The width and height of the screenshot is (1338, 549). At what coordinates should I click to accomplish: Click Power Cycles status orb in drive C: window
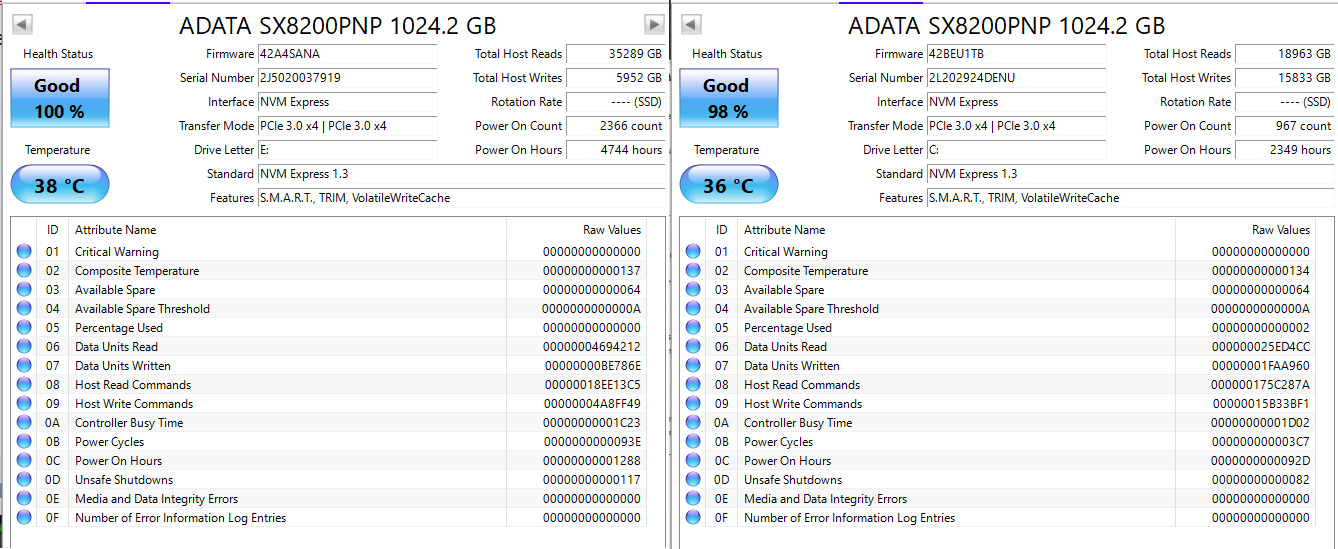tap(693, 442)
